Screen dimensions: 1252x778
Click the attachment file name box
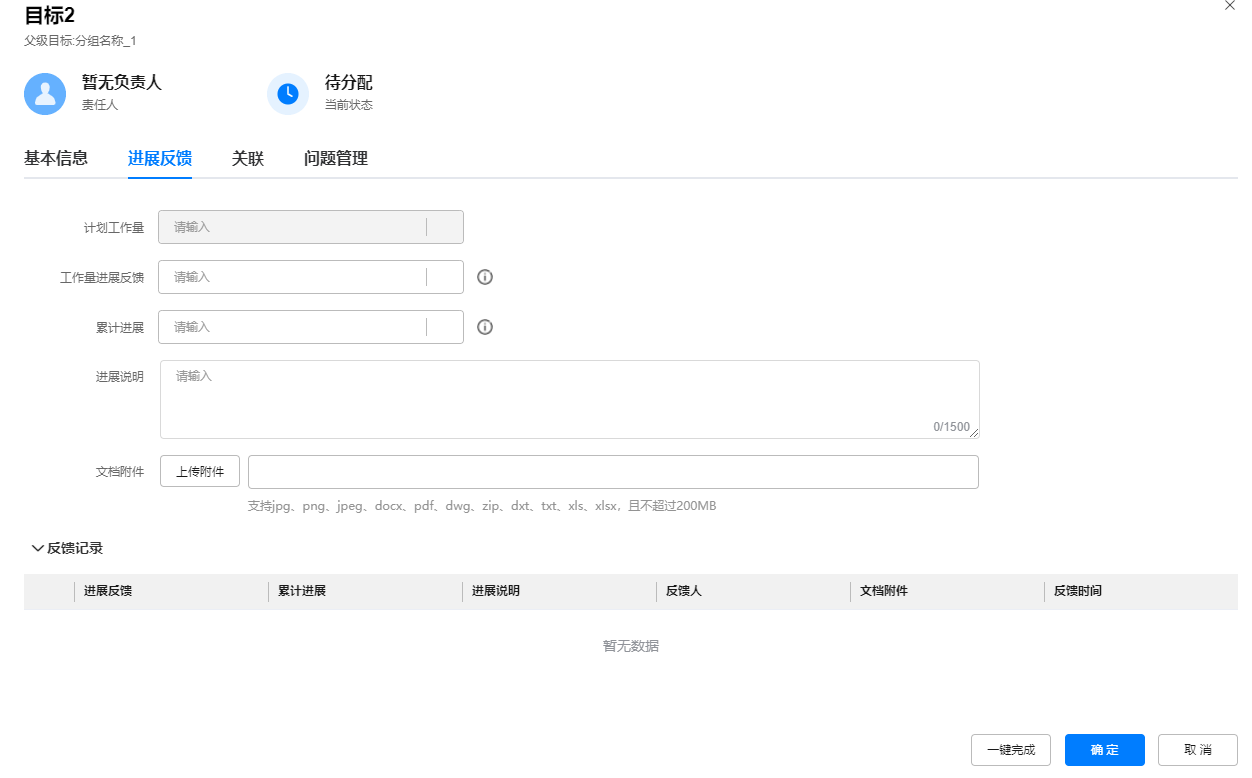pos(612,472)
